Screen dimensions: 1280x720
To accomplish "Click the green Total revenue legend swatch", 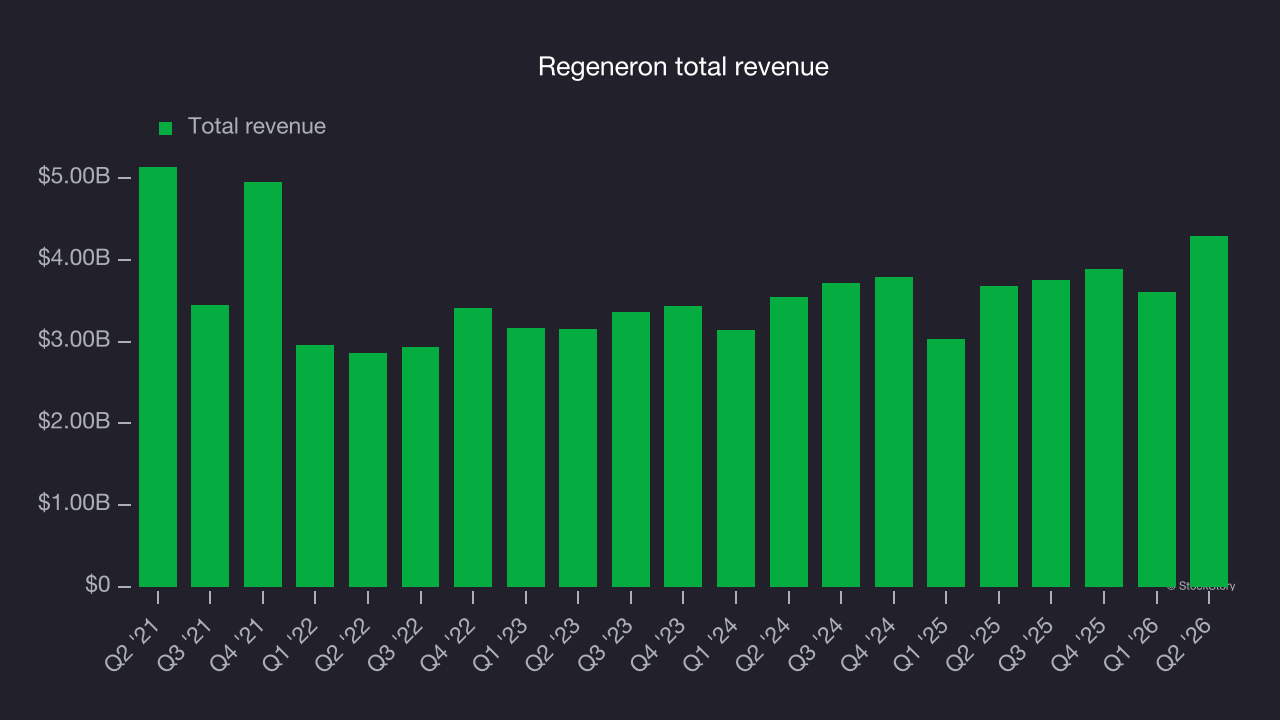I will [166, 128].
